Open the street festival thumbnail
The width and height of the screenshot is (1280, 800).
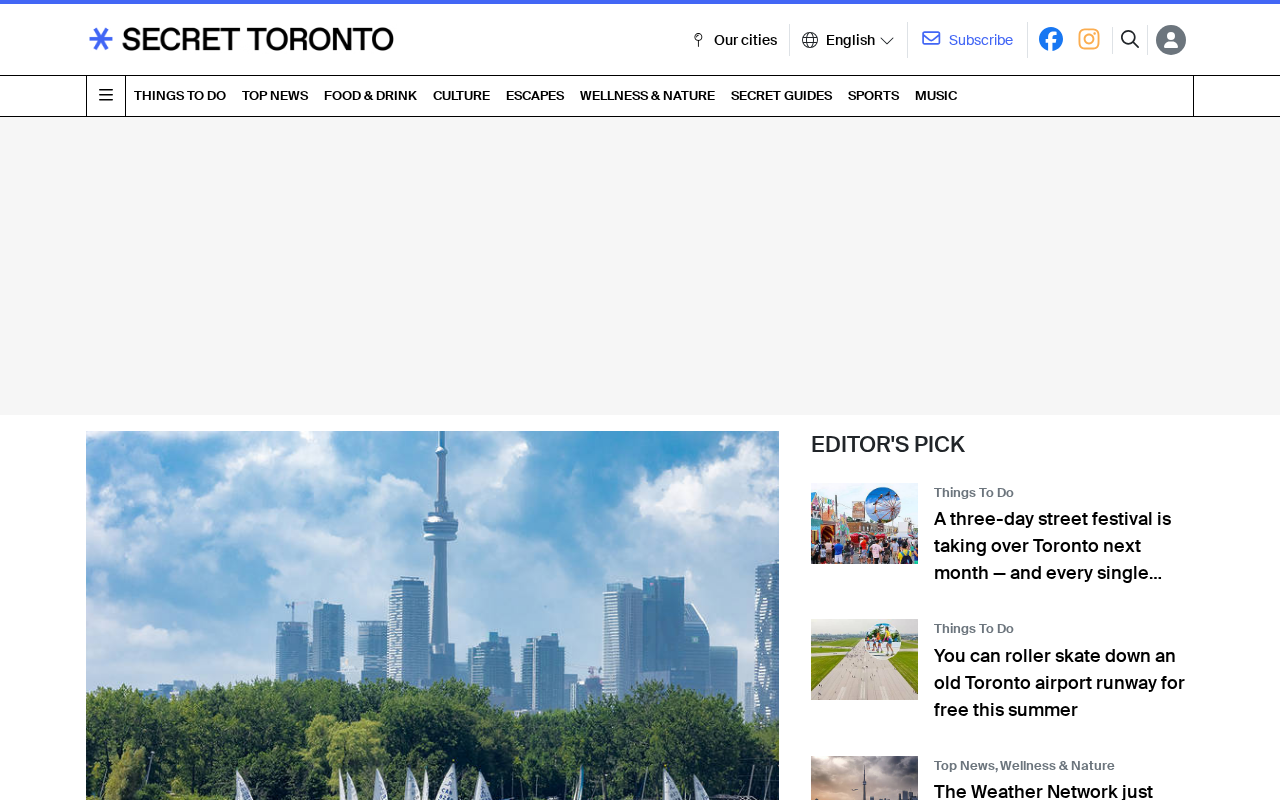(864, 523)
